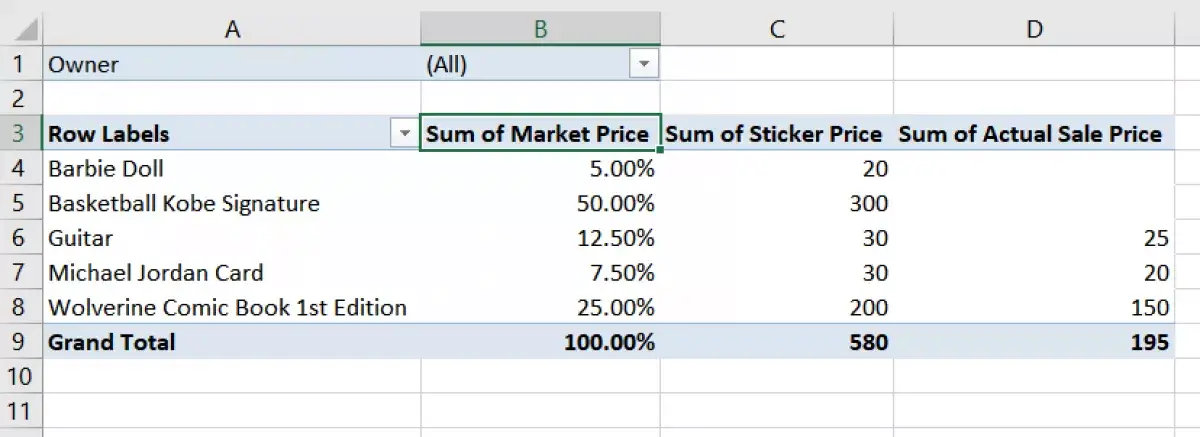Select column D header
Screen dimensions: 1200x437
click(x=1034, y=29)
